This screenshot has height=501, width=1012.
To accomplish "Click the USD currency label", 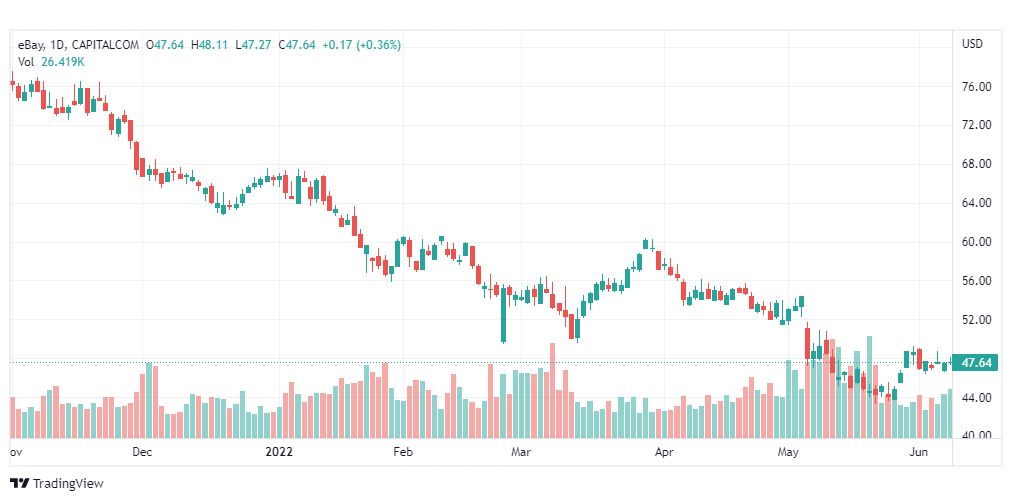I will pos(972,44).
